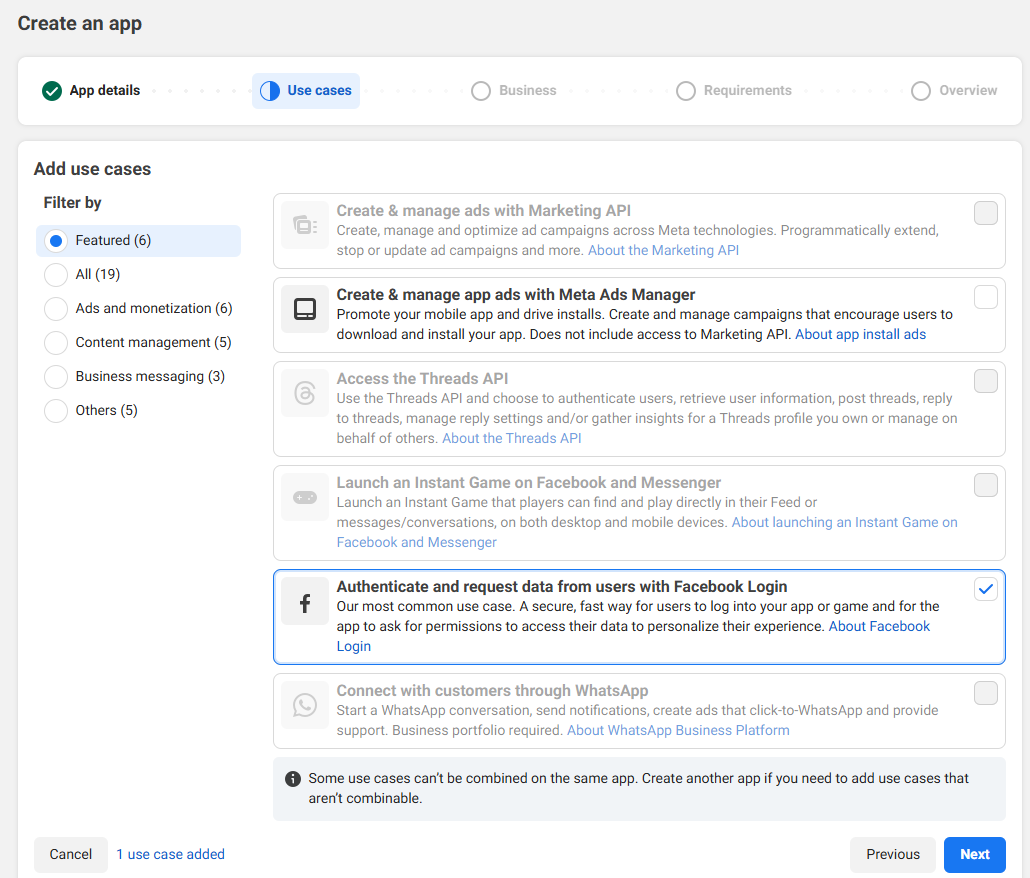Click 'Create & manage app ads with Meta Ads Manager' title
Screen dimensions: 1030x878
(x=516, y=295)
